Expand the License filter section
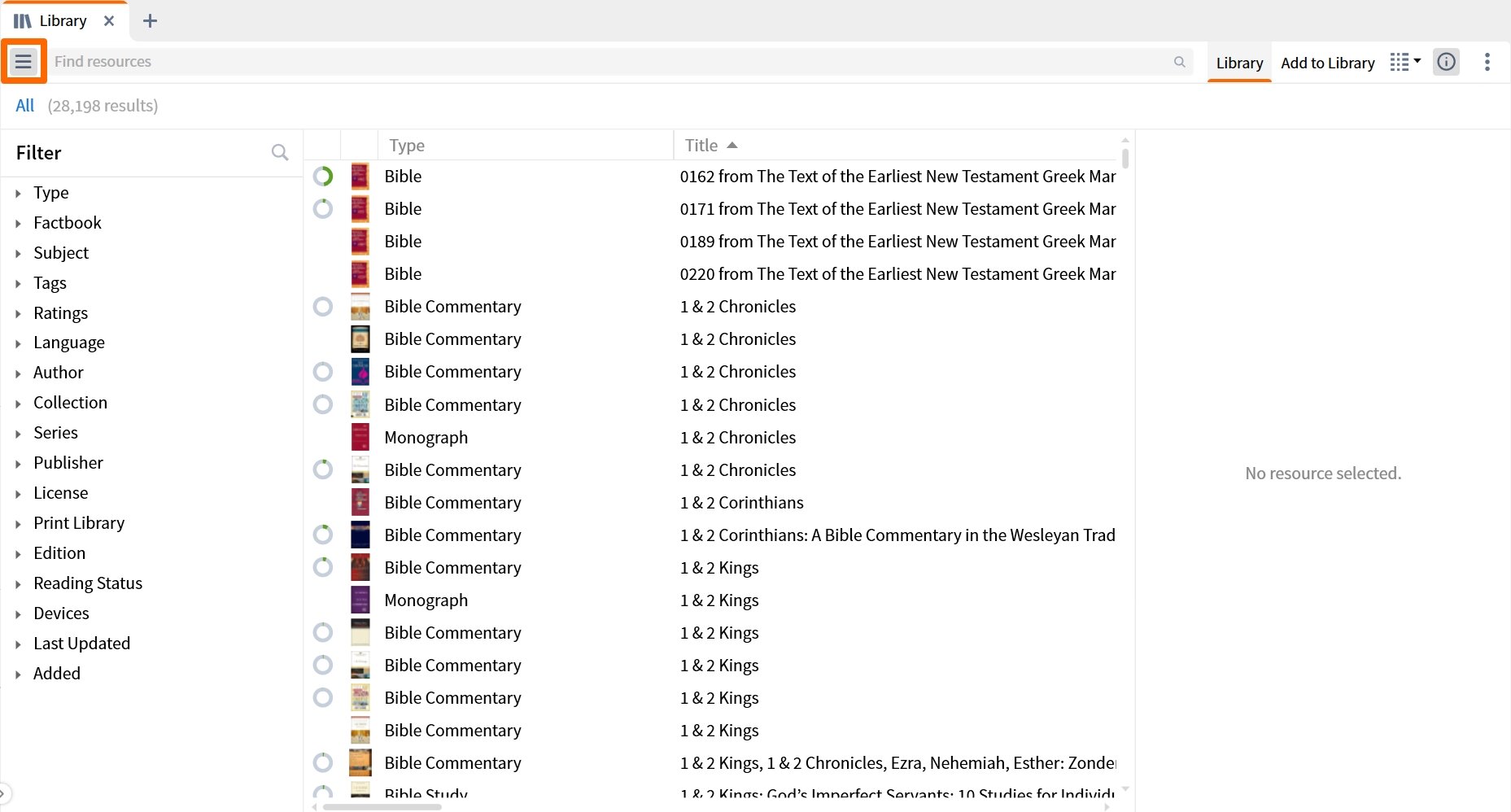1511x812 pixels. 18,494
